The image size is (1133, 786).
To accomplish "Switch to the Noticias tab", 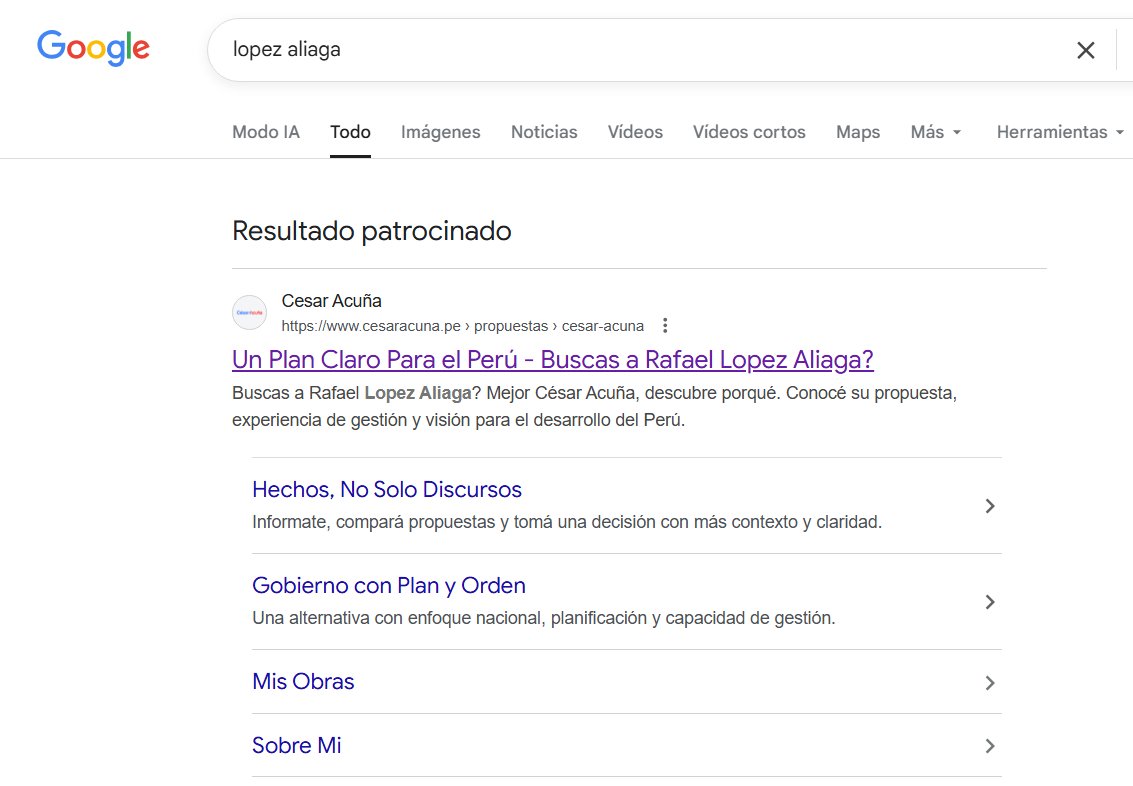I will (x=544, y=132).
